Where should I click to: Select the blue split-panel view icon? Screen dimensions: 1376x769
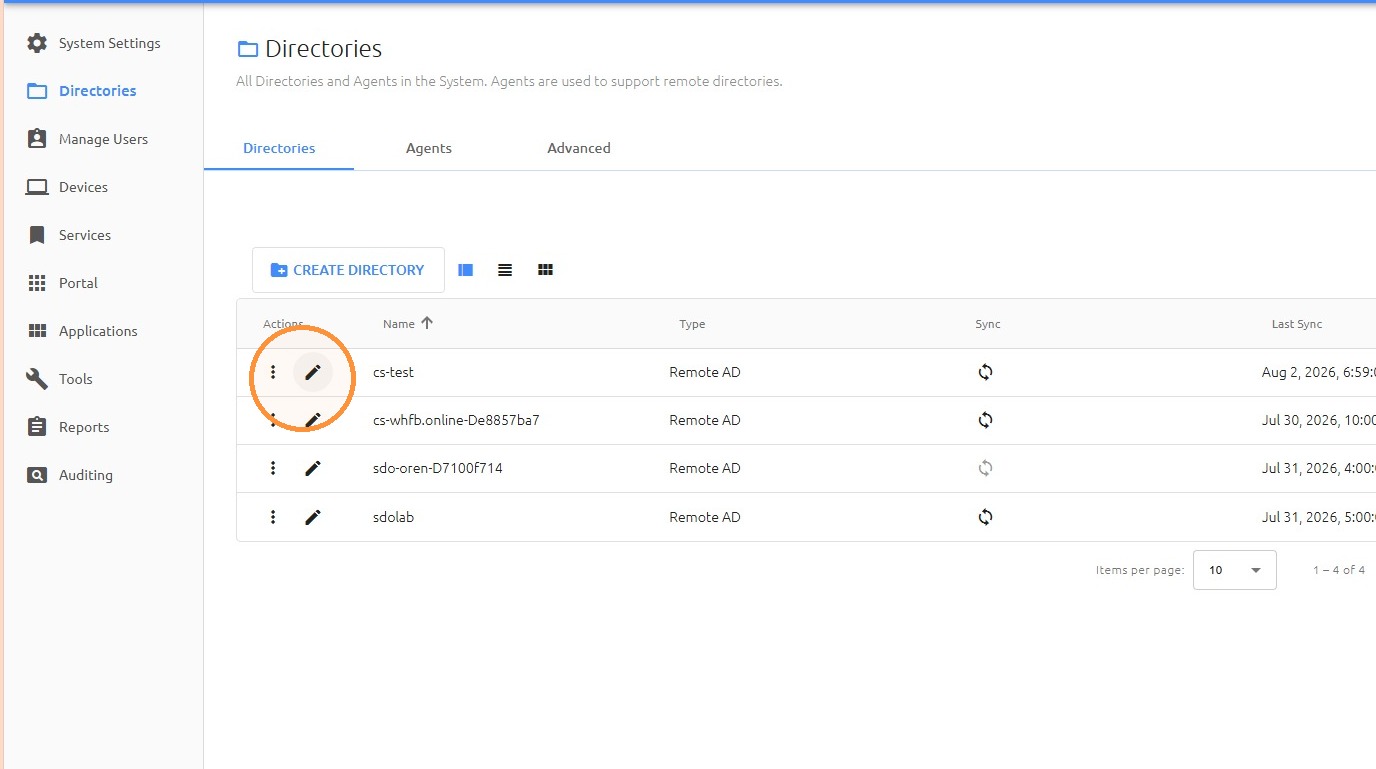[465, 270]
